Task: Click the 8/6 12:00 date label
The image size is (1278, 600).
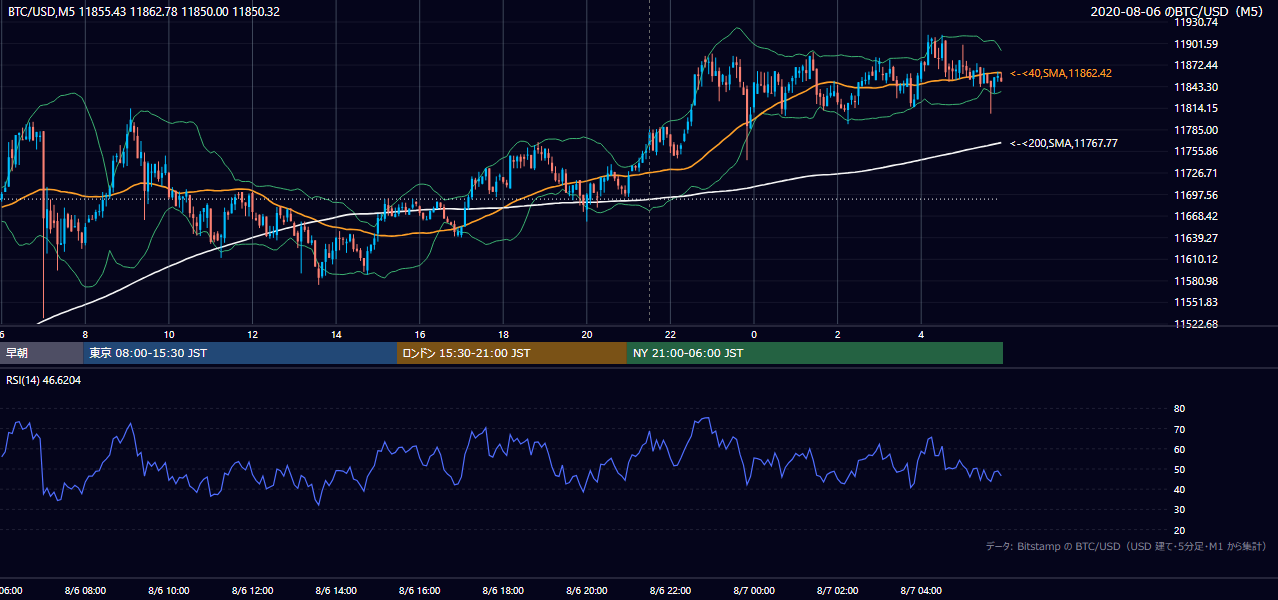Action: click(x=253, y=591)
